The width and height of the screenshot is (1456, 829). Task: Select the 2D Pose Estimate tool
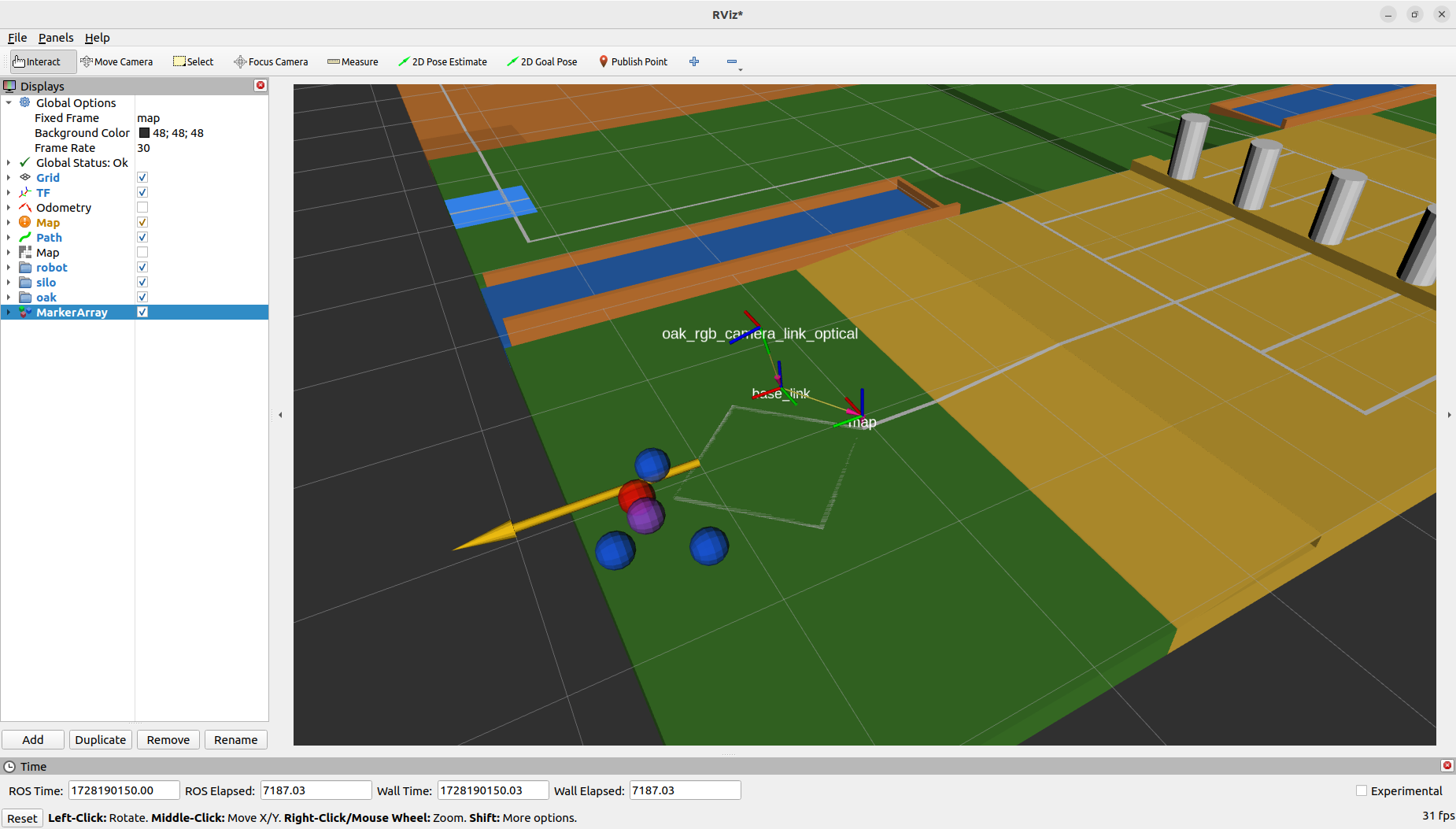tap(442, 61)
